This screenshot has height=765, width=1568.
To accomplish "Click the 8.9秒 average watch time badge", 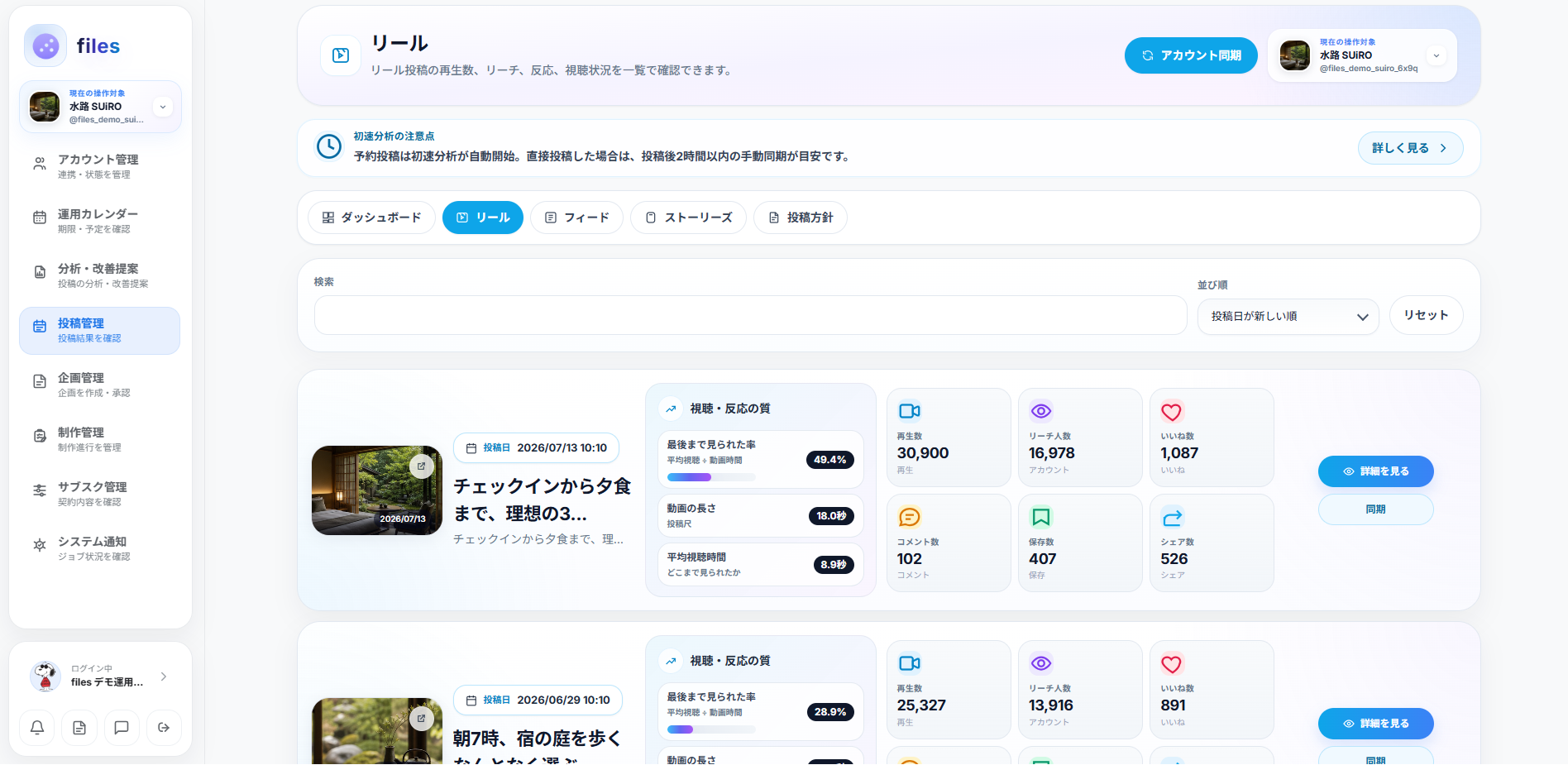I will coord(834,565).
